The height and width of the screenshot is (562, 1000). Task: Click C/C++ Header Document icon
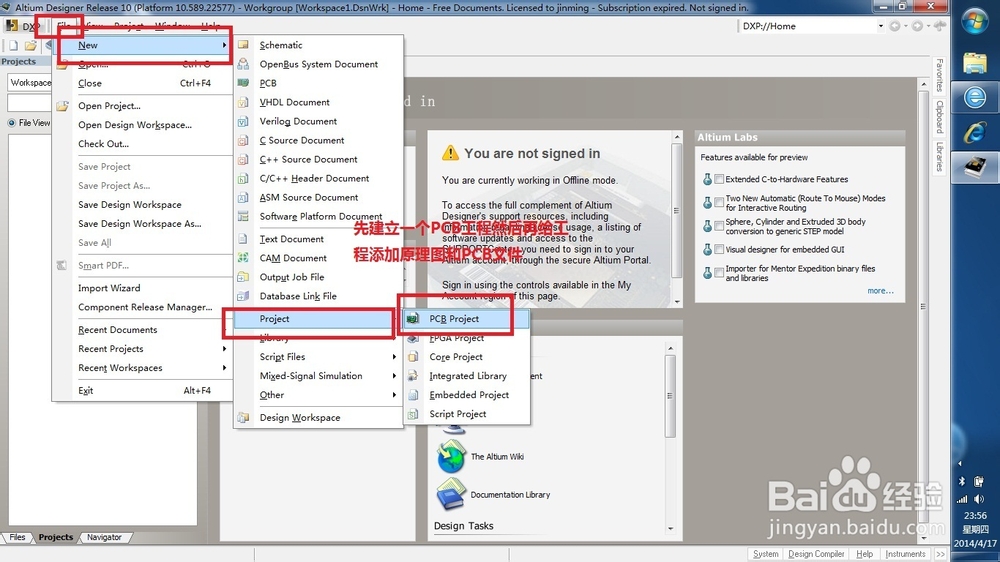click(x=243, y=179)
